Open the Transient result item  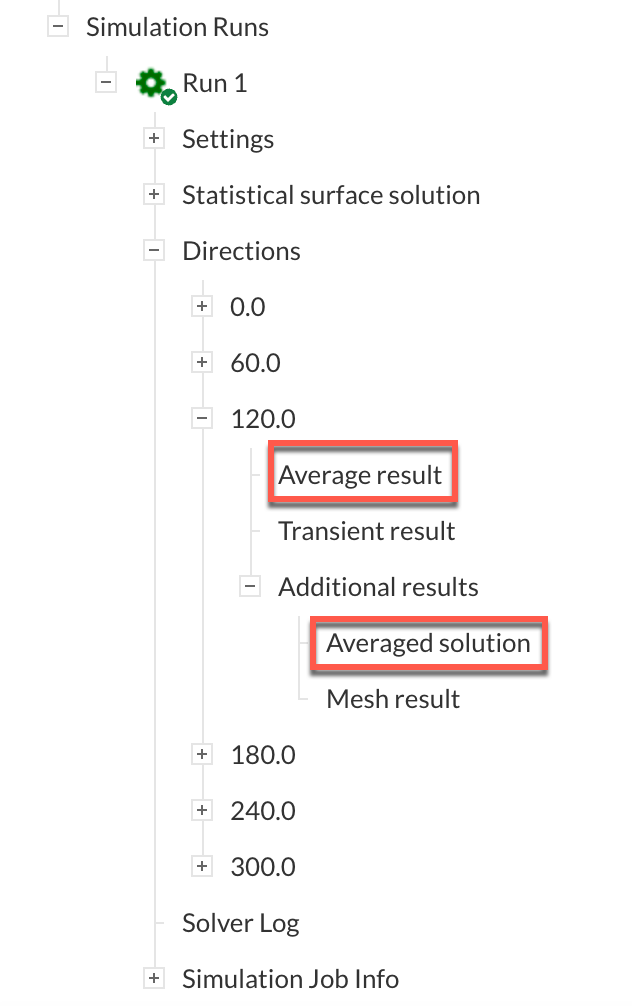366,531
